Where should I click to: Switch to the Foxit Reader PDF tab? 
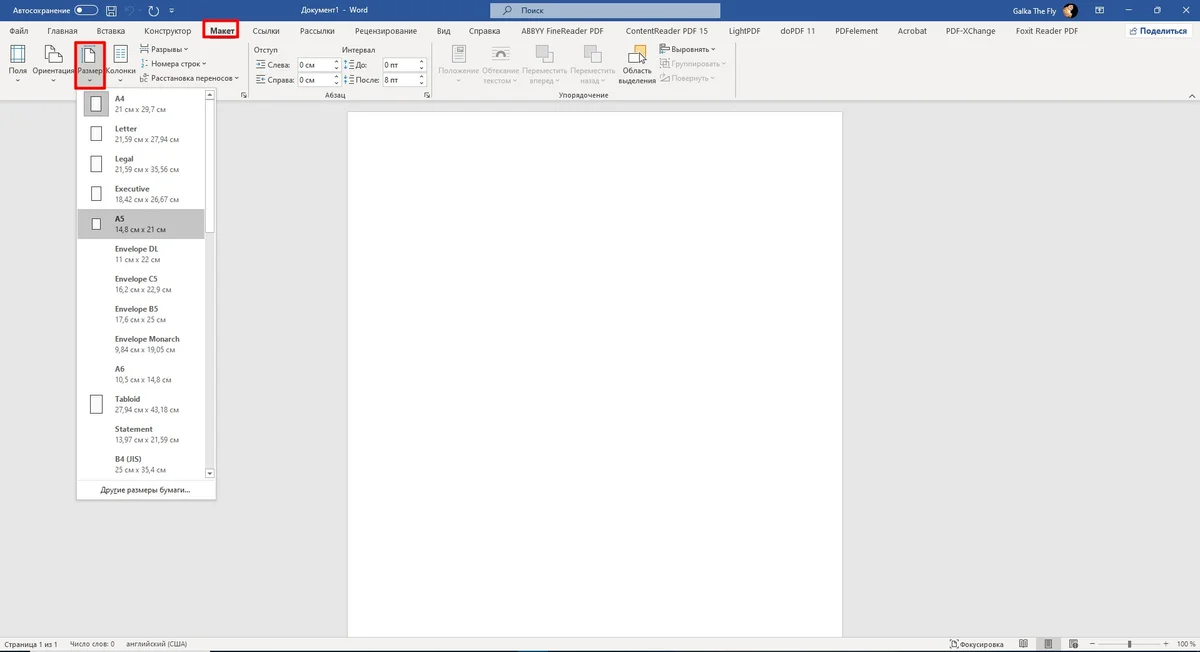point(1049,31)
